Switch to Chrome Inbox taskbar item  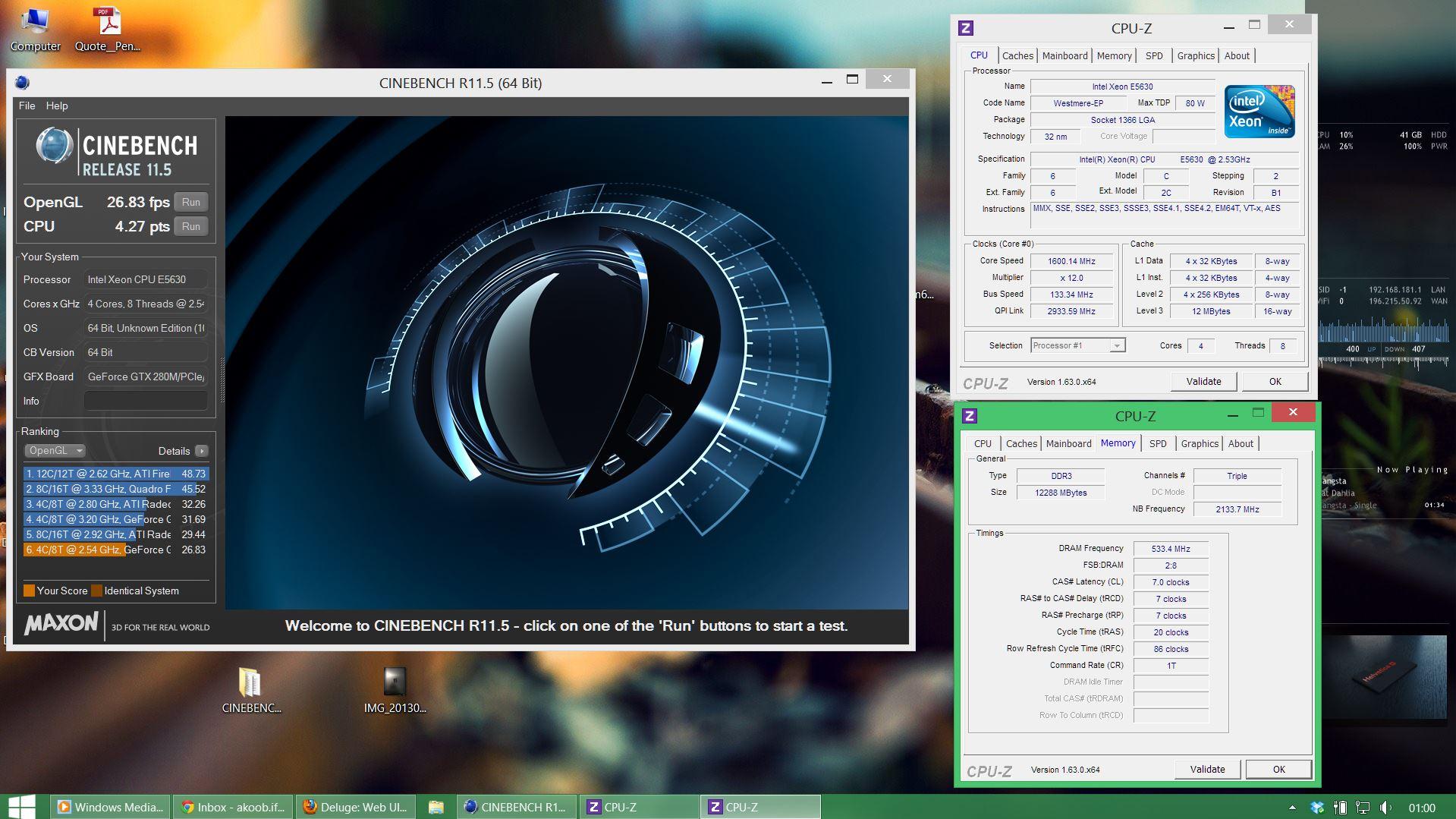(233, 807)
